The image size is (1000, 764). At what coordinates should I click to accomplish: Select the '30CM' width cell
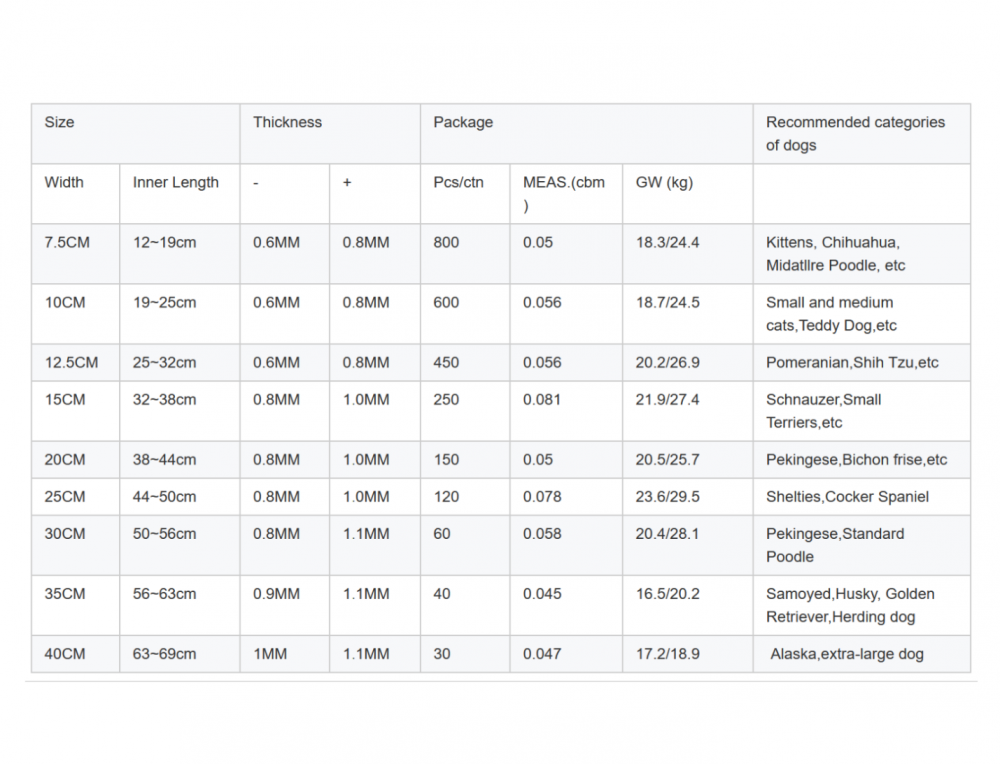click(x=75, y=545)
